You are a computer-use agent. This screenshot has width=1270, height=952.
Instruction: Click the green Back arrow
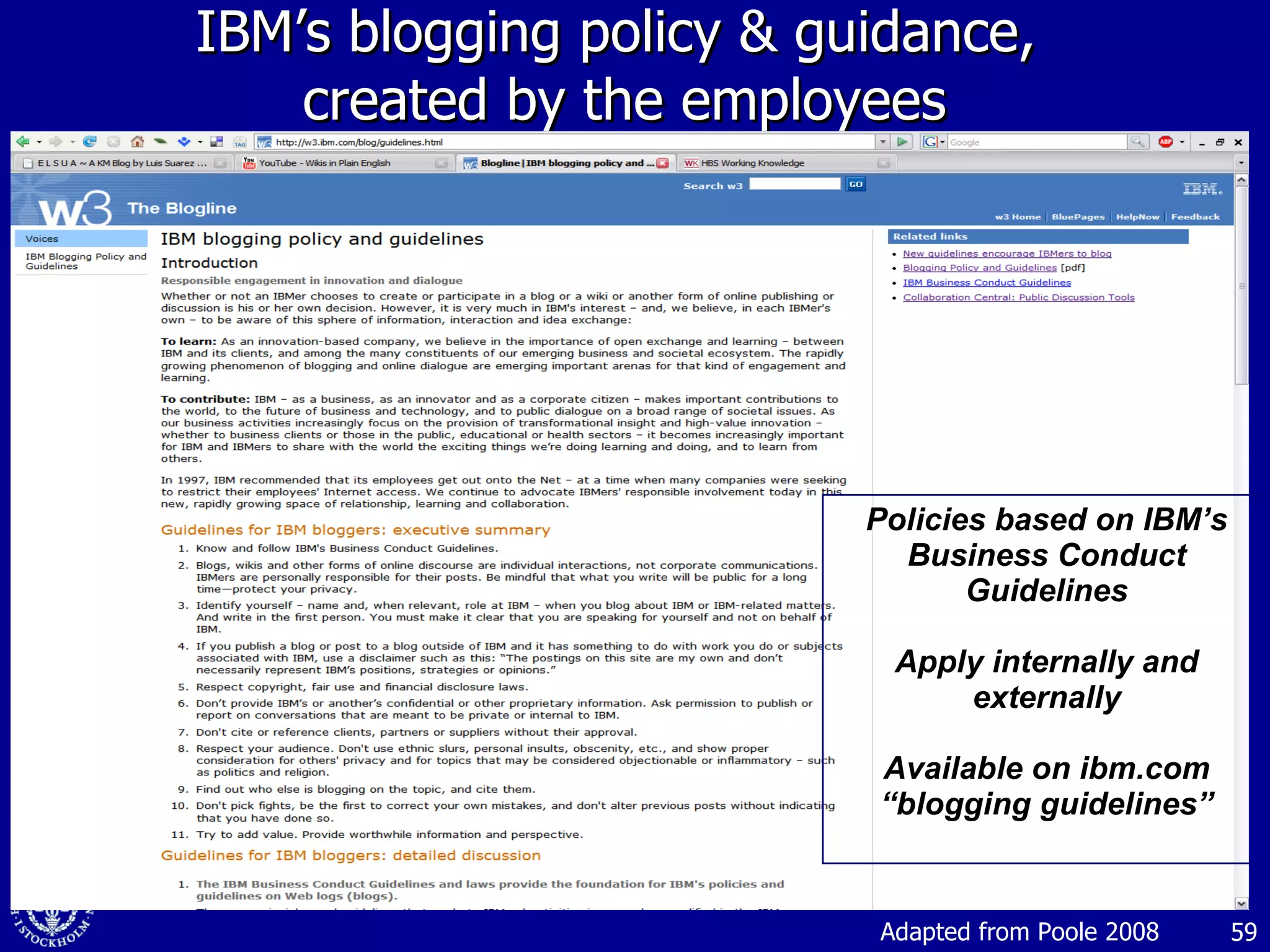23,142
